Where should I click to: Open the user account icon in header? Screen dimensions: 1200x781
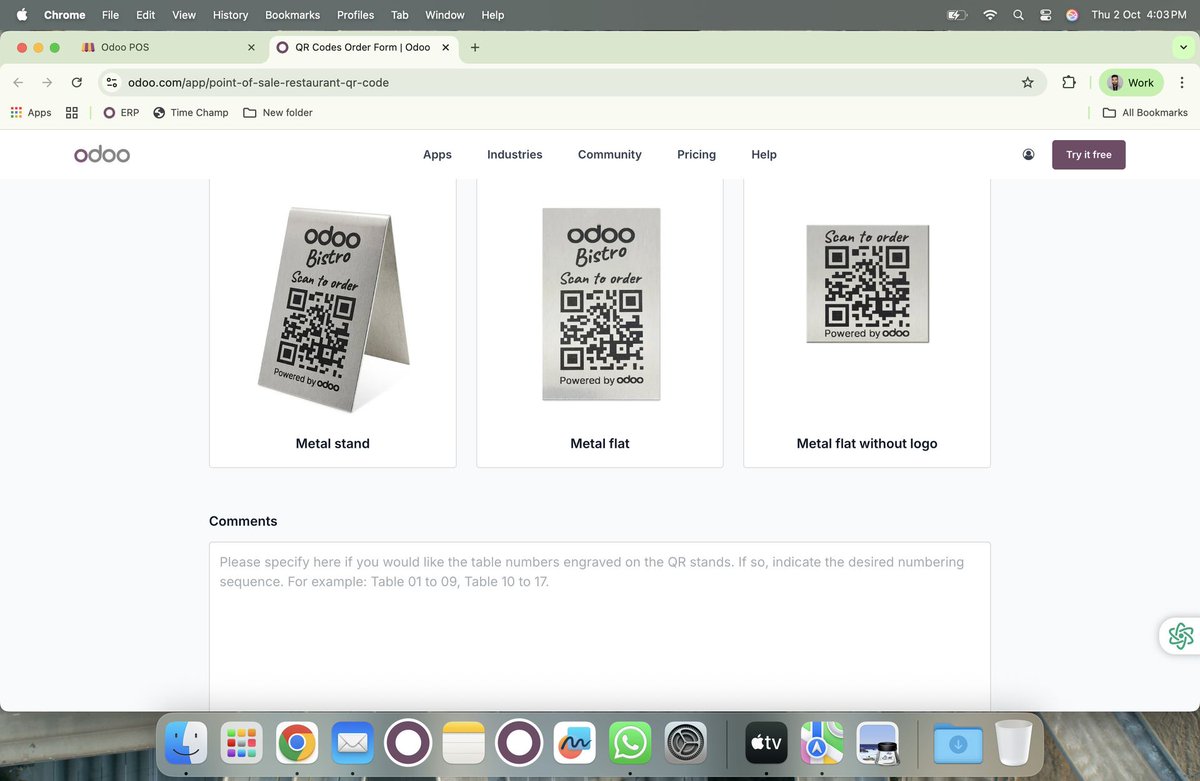tap(1028, 155)
